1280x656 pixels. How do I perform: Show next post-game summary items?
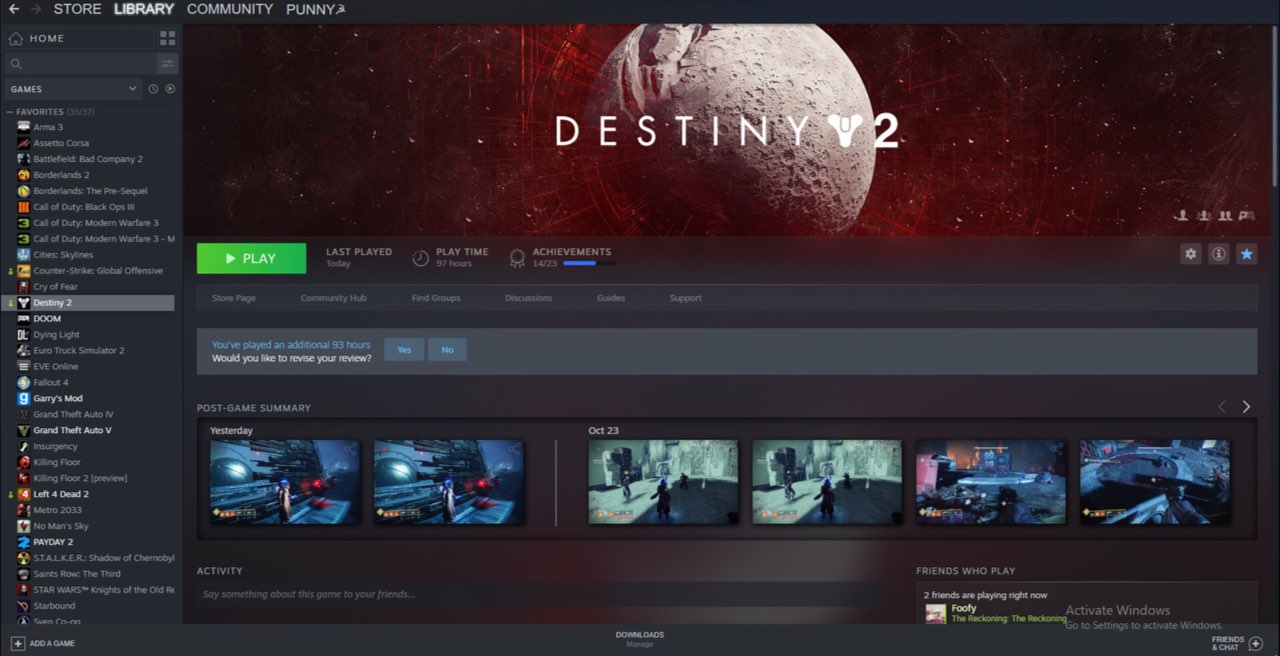tap(1246, 406)
